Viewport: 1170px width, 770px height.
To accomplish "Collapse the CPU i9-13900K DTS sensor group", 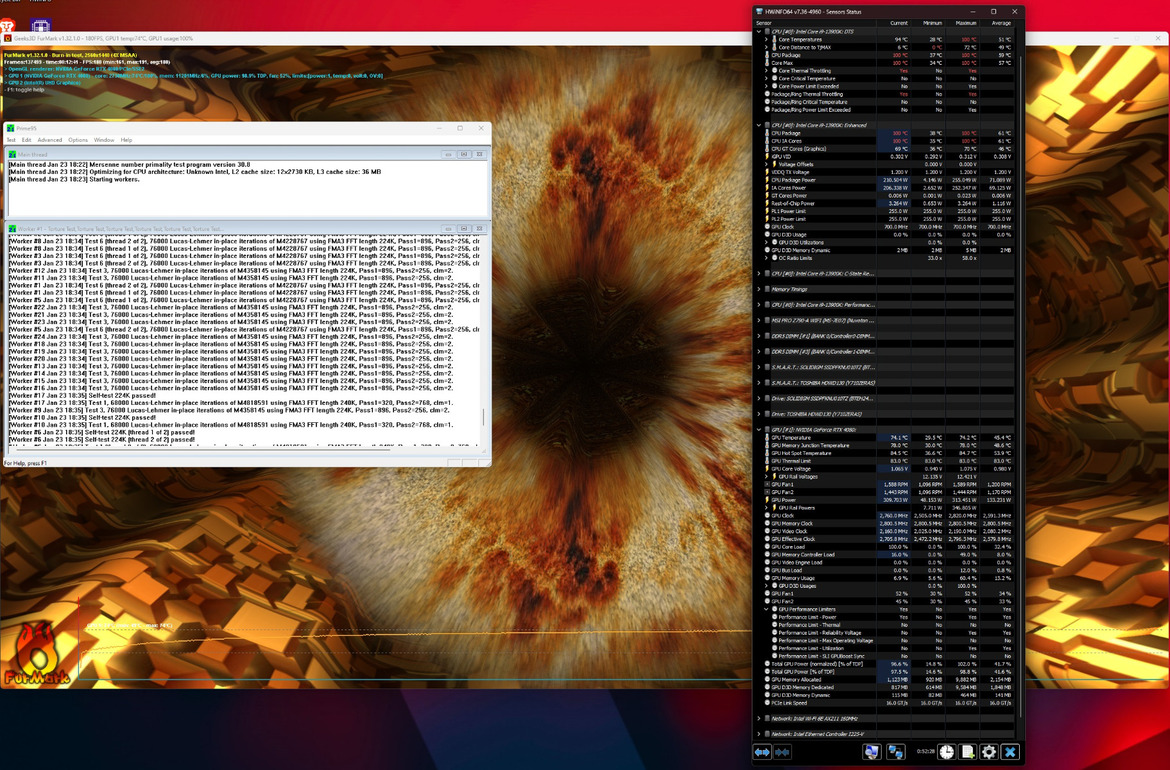I will point(759,31).
